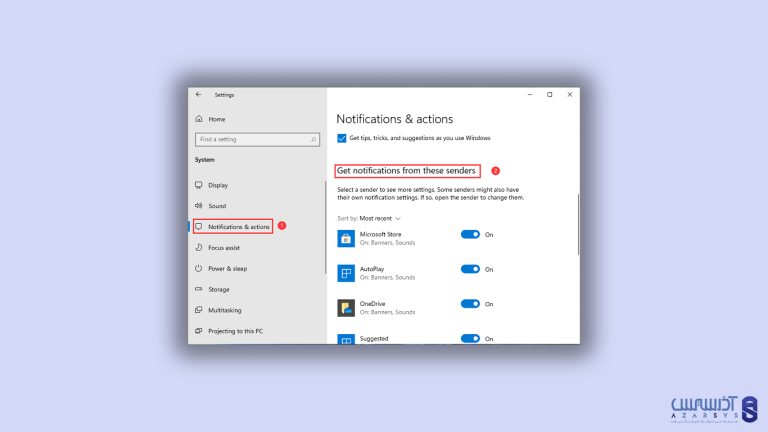Select Notifications & actions in sidebar
This screenshot has height=432, width=768.
(x=239, y=227)
